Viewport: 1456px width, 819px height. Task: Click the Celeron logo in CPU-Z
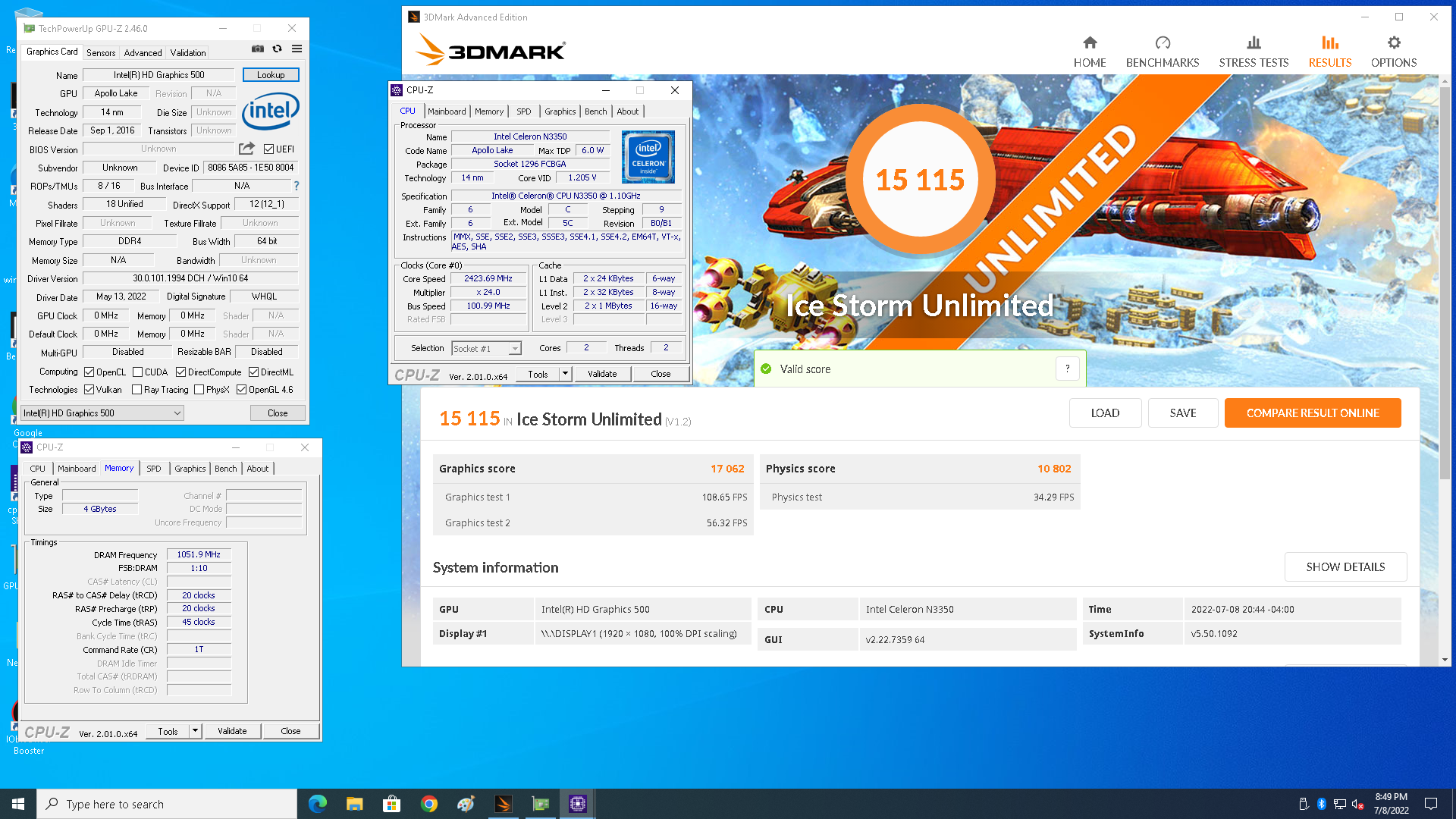pyautogui.click(x=648, y=157)
